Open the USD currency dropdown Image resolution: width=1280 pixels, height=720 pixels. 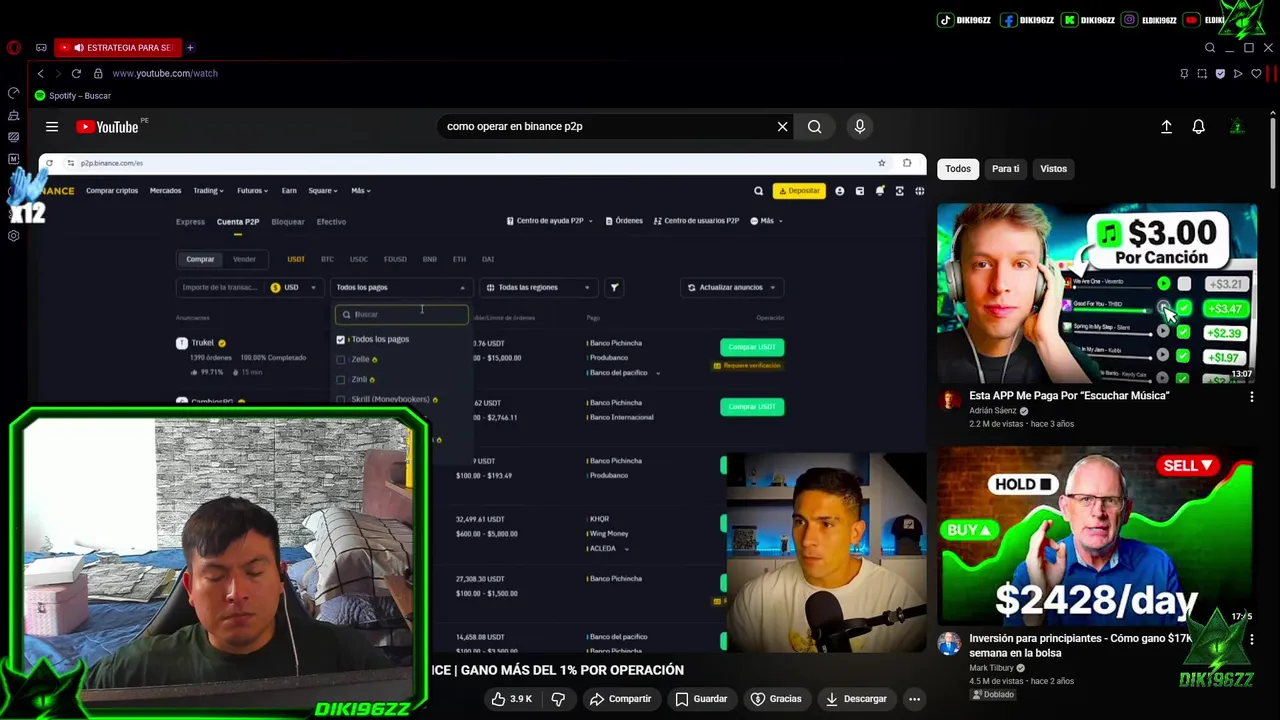(294, 287)
